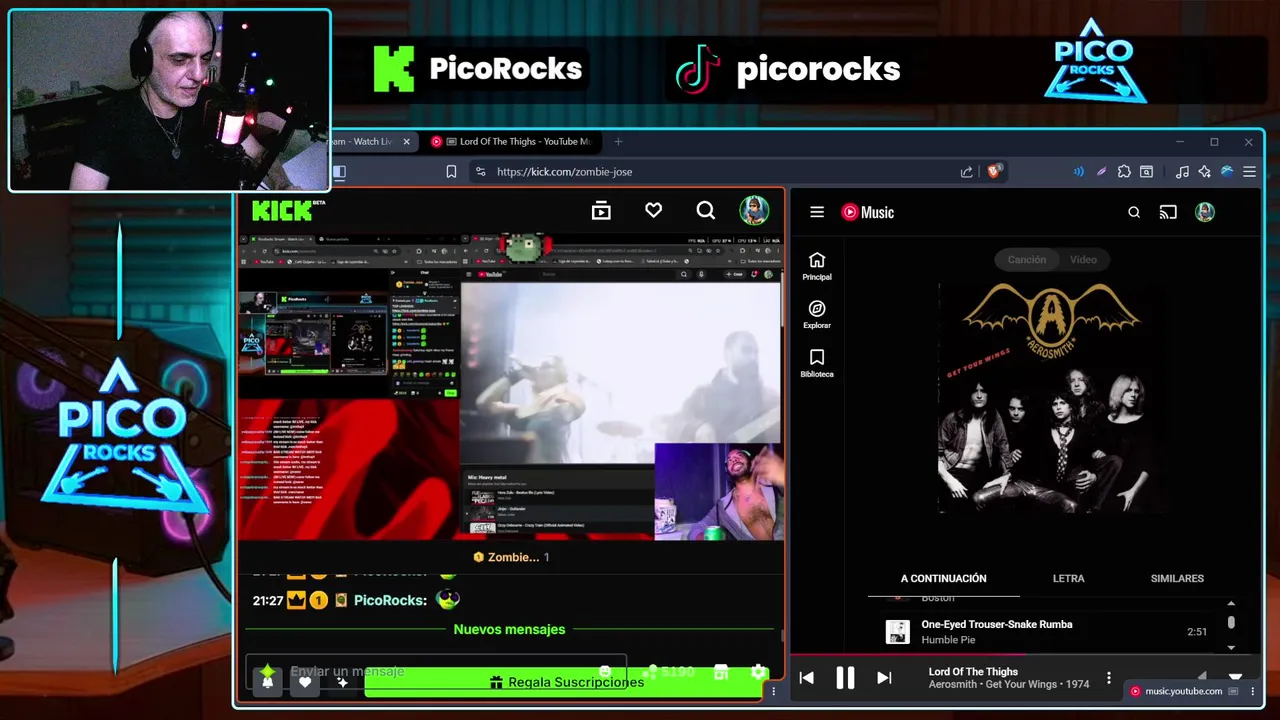
Task: Cast YouTube Music to a device
Action: [x=1168, y=212]
